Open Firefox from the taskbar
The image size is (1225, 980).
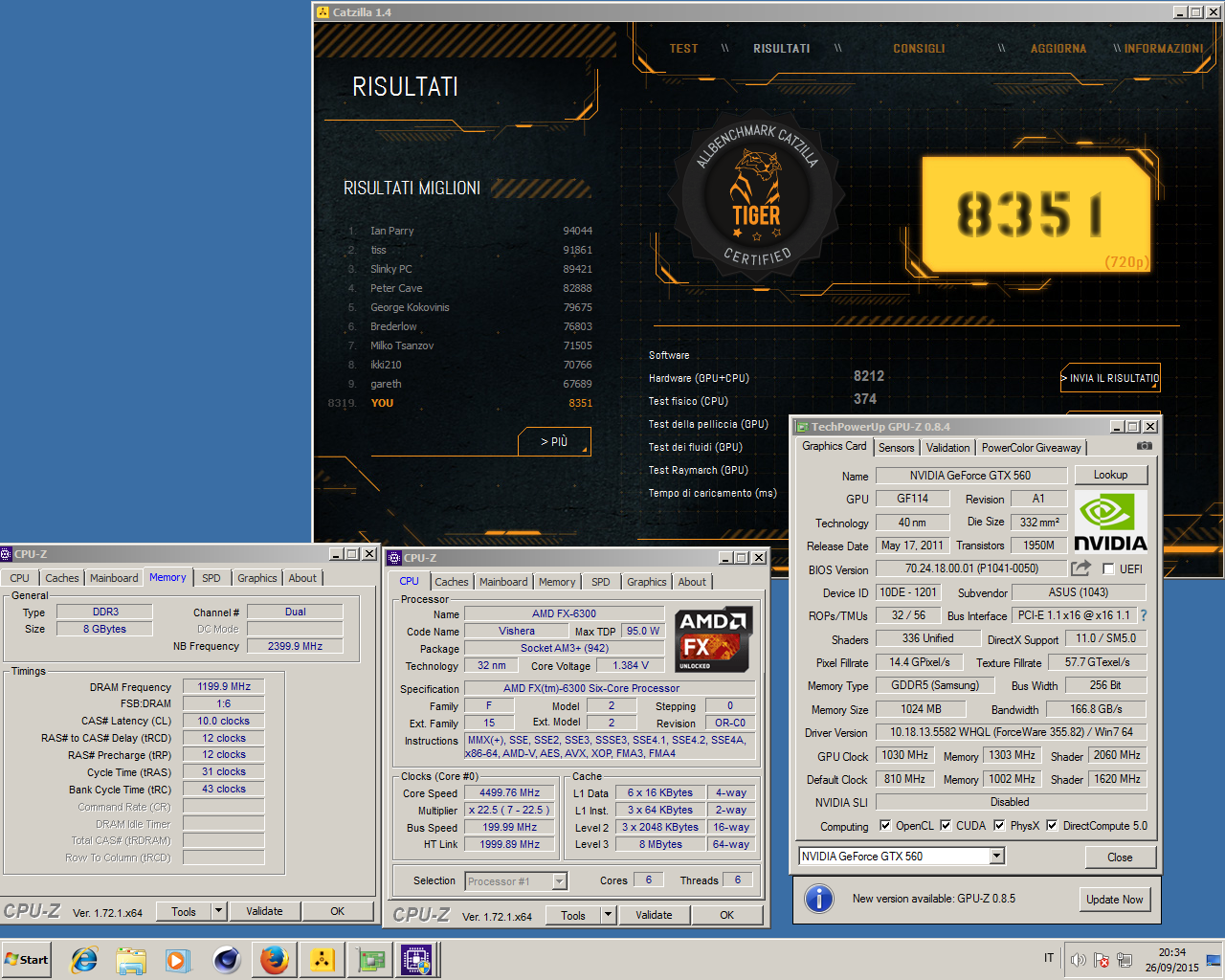click(x=275, y=959)
